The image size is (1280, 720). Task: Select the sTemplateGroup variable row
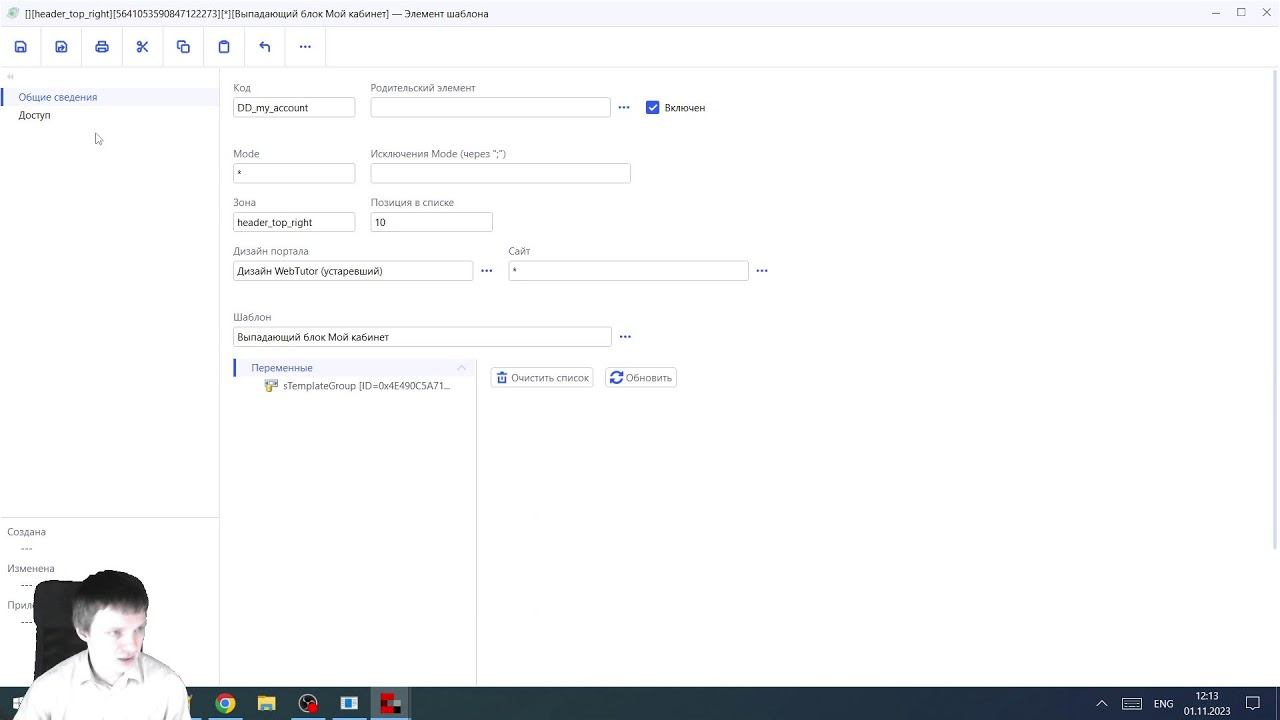pyautogui.click(x=366, y=386)
